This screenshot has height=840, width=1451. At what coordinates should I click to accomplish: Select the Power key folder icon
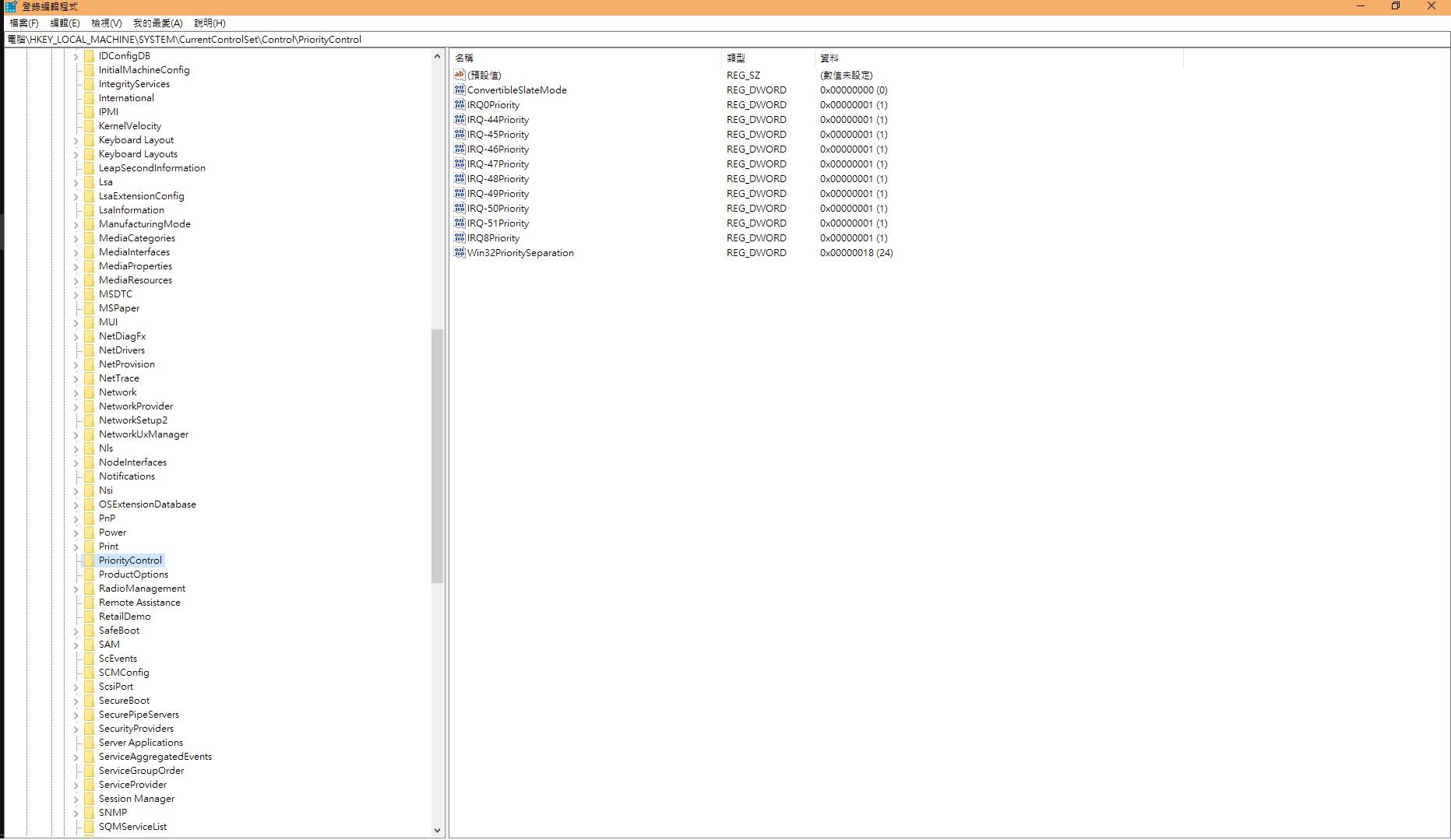pyautogui.click(x=90, y=532)
